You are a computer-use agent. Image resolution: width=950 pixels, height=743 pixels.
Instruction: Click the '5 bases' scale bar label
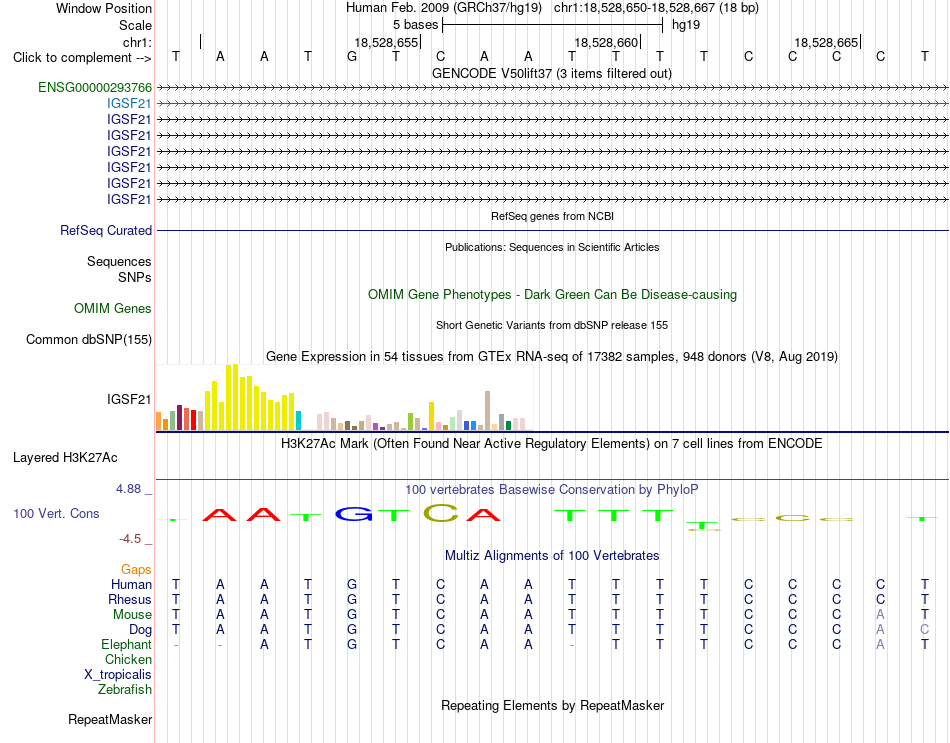coord(416,25)
